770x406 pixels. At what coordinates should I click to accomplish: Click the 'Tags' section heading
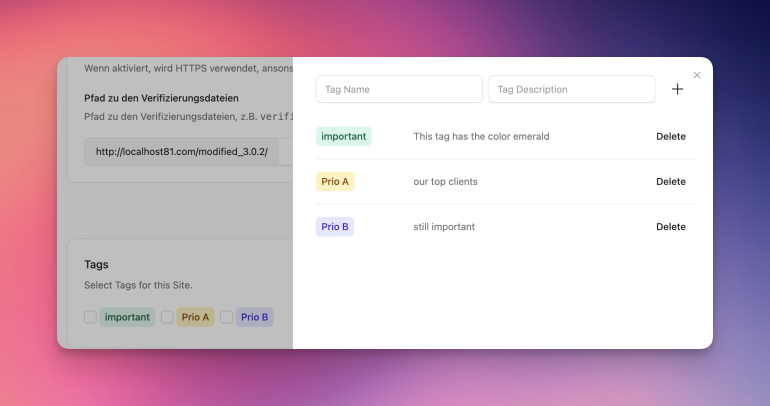click(x=96, y=265)
